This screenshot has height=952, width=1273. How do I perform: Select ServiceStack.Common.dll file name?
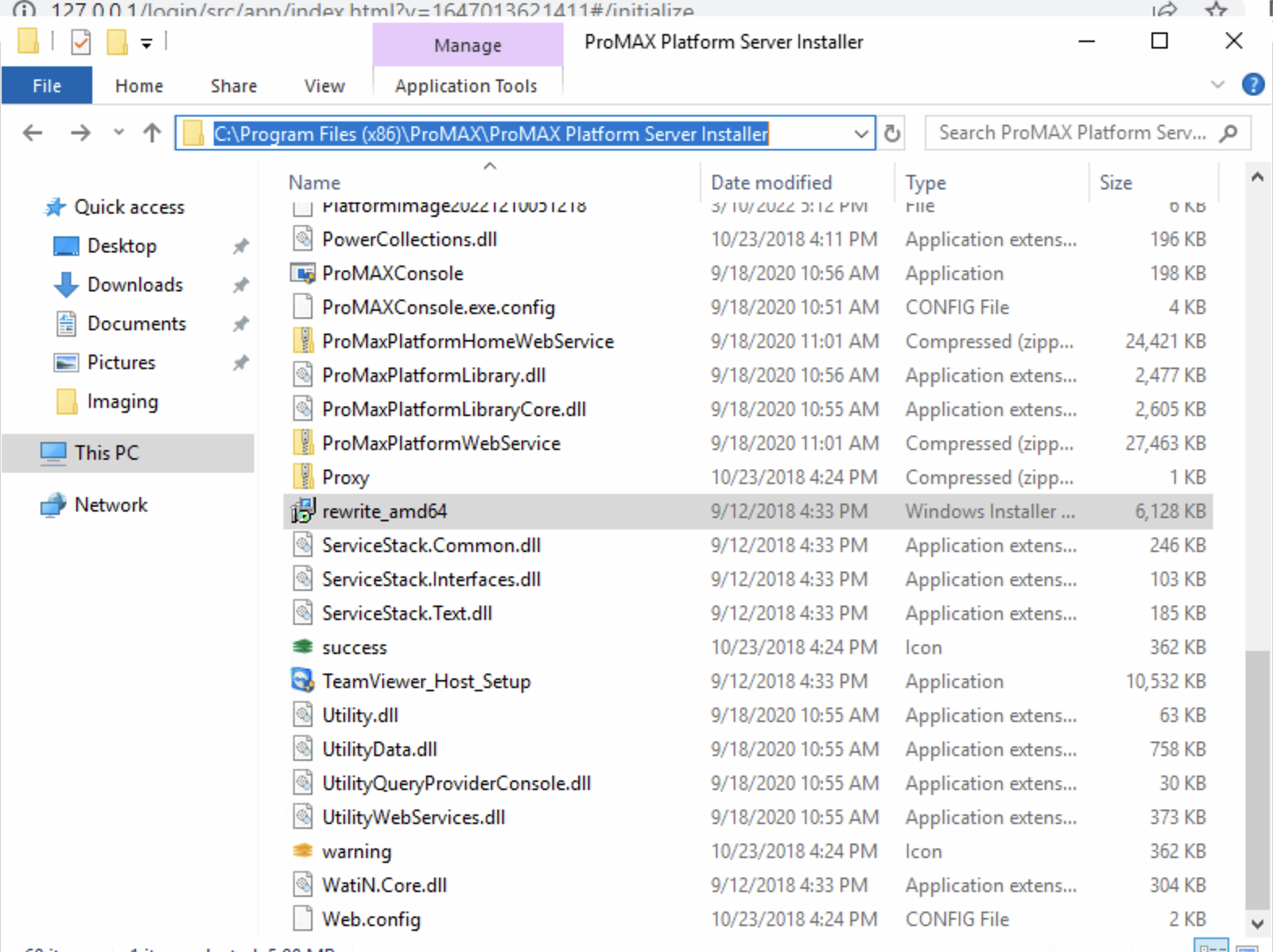(x=432, y=546)
